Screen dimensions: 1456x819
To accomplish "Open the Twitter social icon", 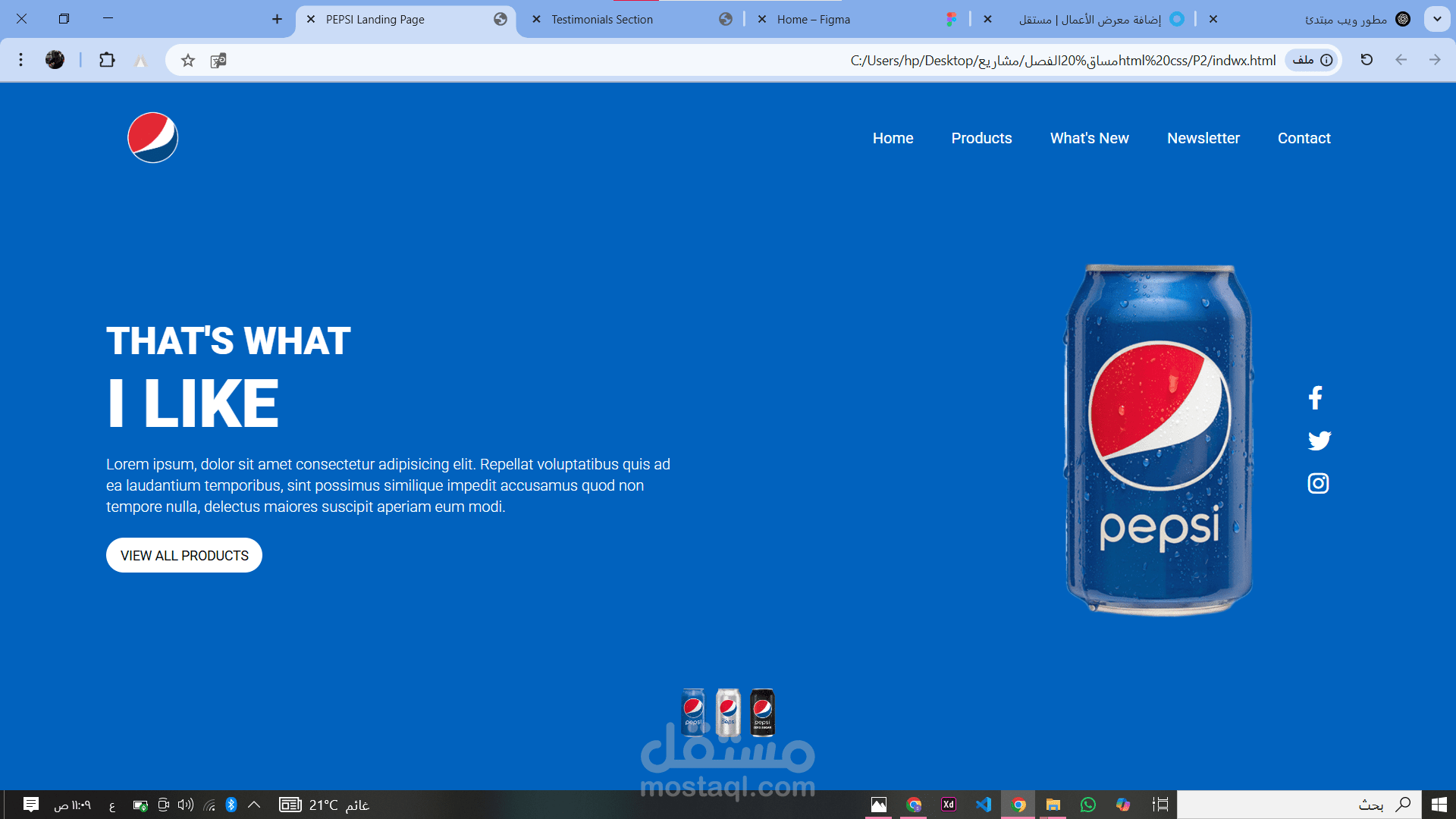I will [1319, 441].
